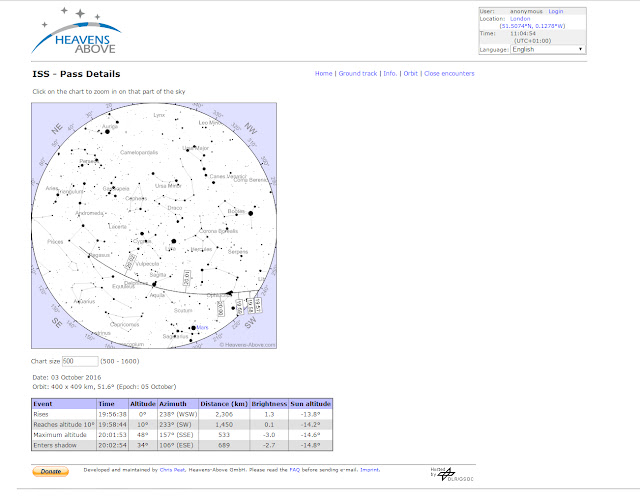Click the 2,306 distance cell
The width and height of the screenshot is (640, 496).
coord(224,414)
